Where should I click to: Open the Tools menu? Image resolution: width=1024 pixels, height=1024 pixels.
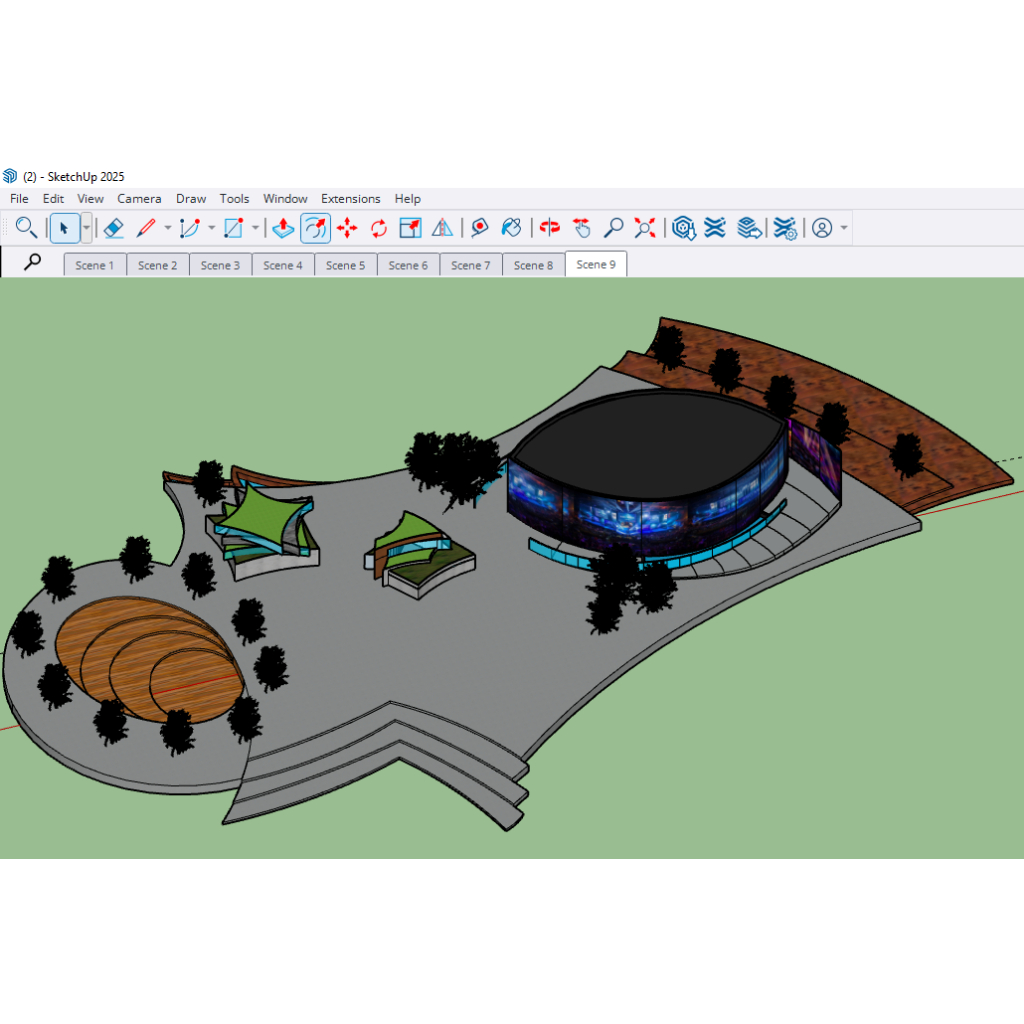[234, 199]
